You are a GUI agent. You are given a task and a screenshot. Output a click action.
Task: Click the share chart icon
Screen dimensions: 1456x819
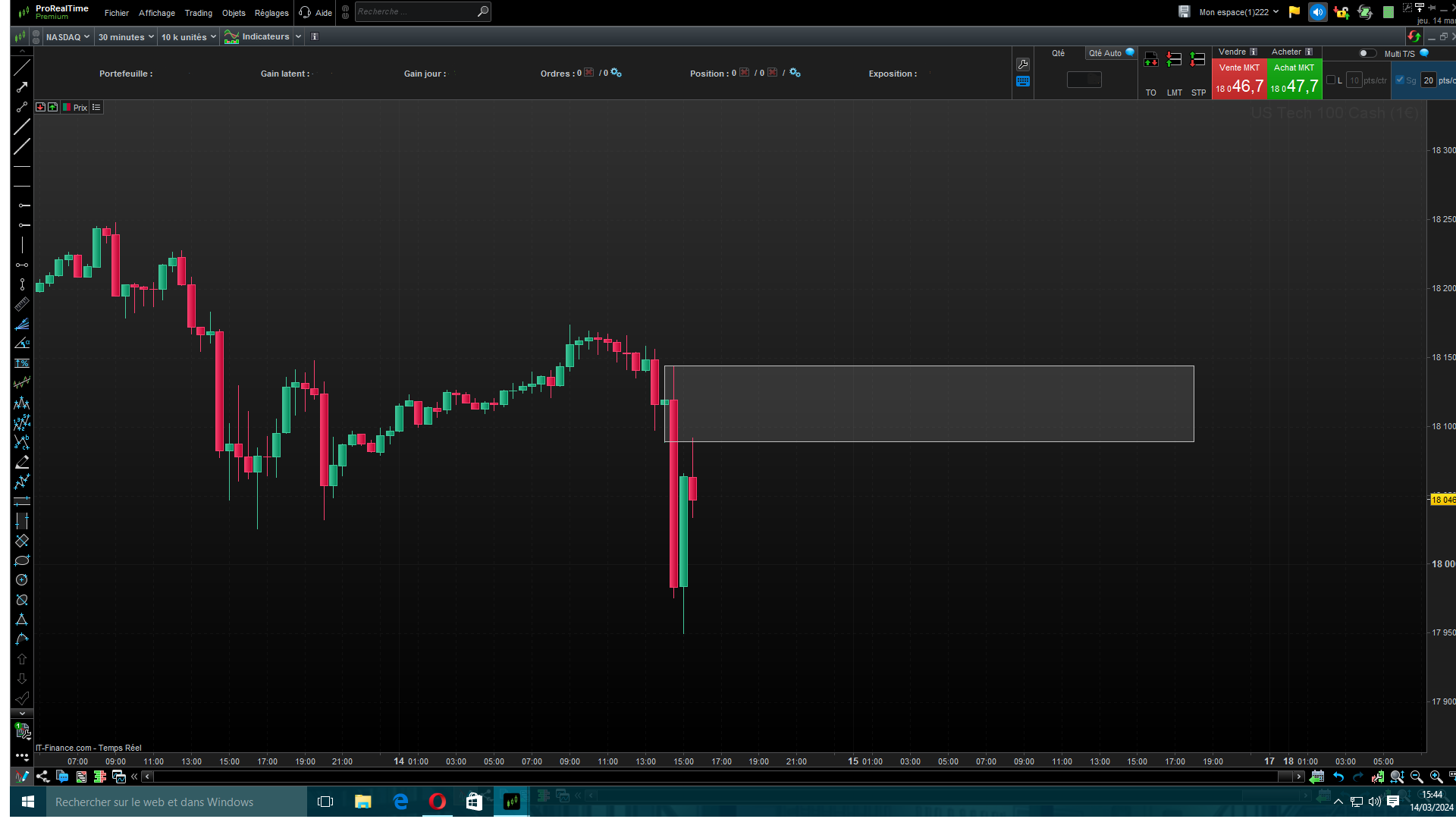(42, 777)
